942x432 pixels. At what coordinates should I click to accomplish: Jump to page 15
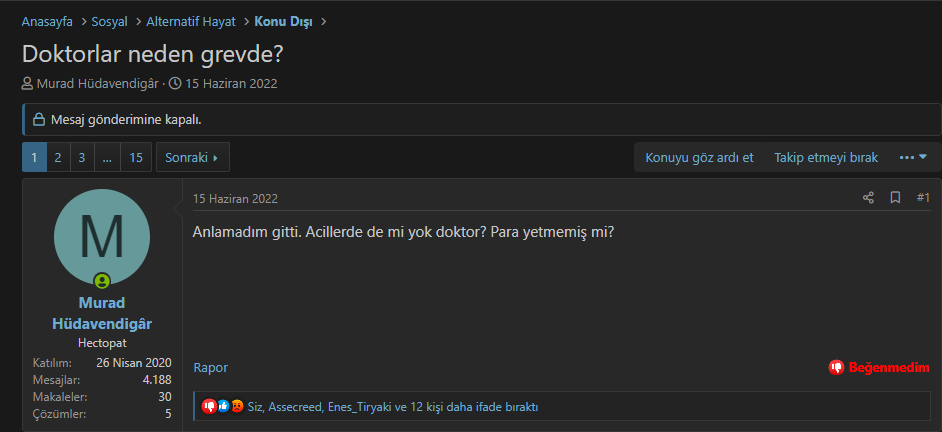(136, 158)
